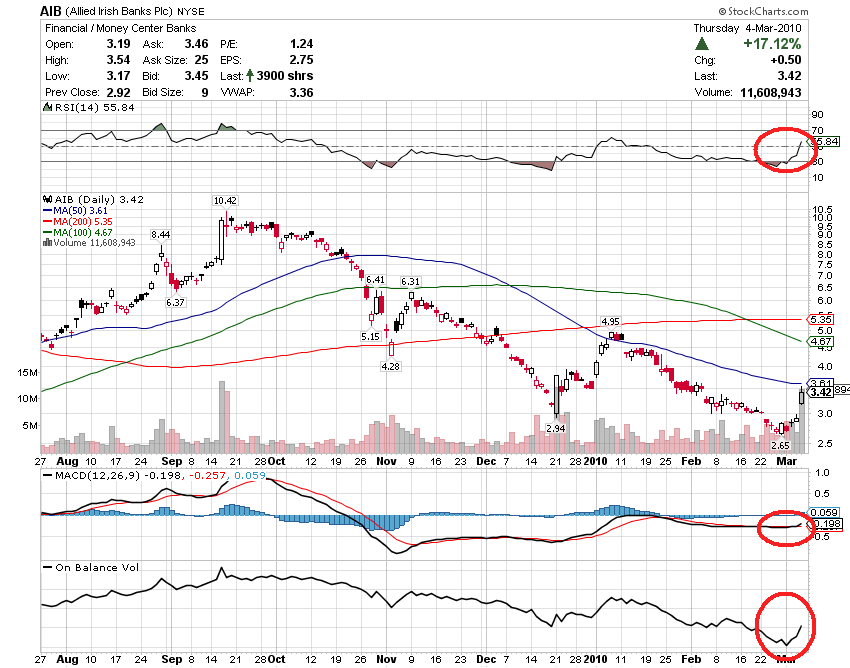Image resolution: width=850 pixels, height=668 pixels.
Task: Click the blue line marker for MA(50)
Action: coord(47,211)
